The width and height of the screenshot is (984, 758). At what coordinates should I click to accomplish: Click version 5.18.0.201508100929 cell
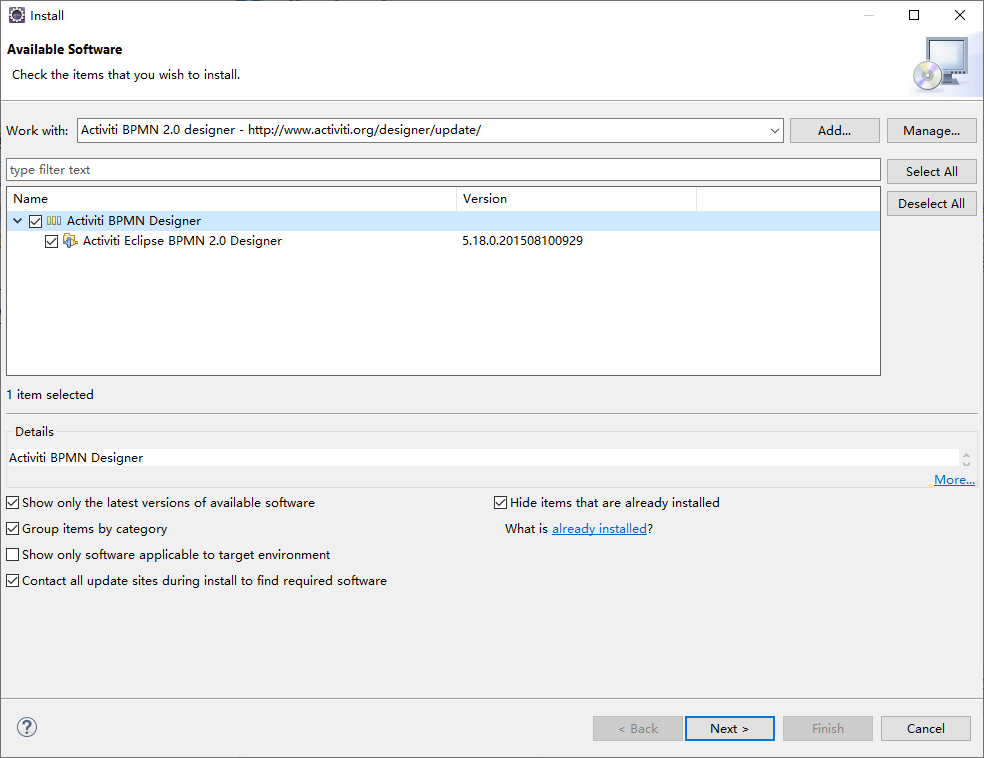pyautogui.click(x=523, y=241)
